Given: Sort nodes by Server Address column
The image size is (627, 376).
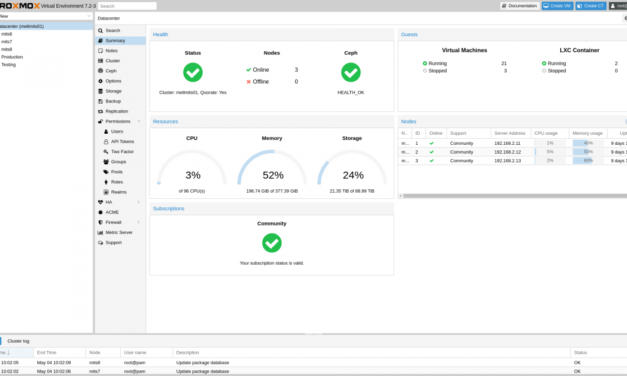Looking at the screenshot, I should click(510, 133).
